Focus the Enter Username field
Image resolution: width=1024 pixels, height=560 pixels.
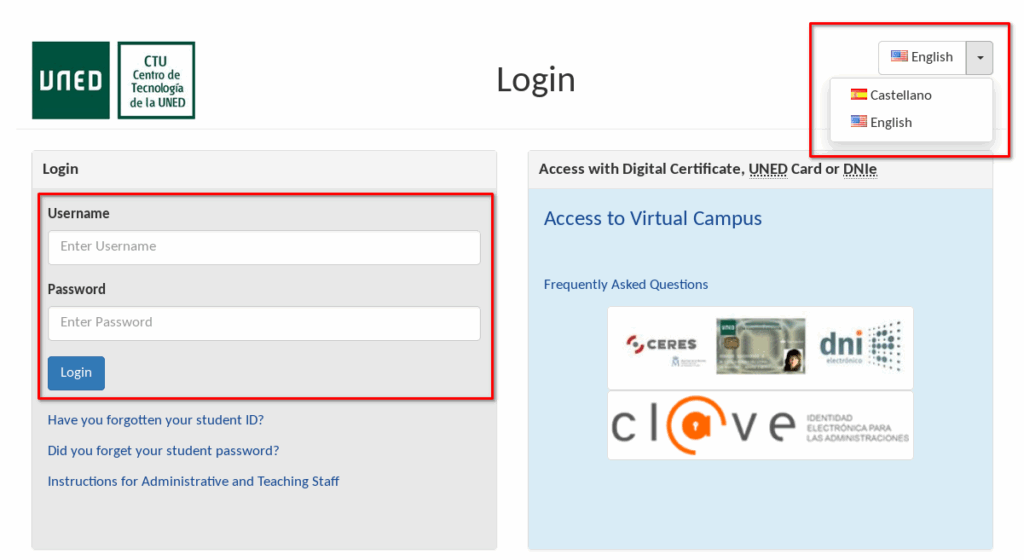[x=264, y=247]
